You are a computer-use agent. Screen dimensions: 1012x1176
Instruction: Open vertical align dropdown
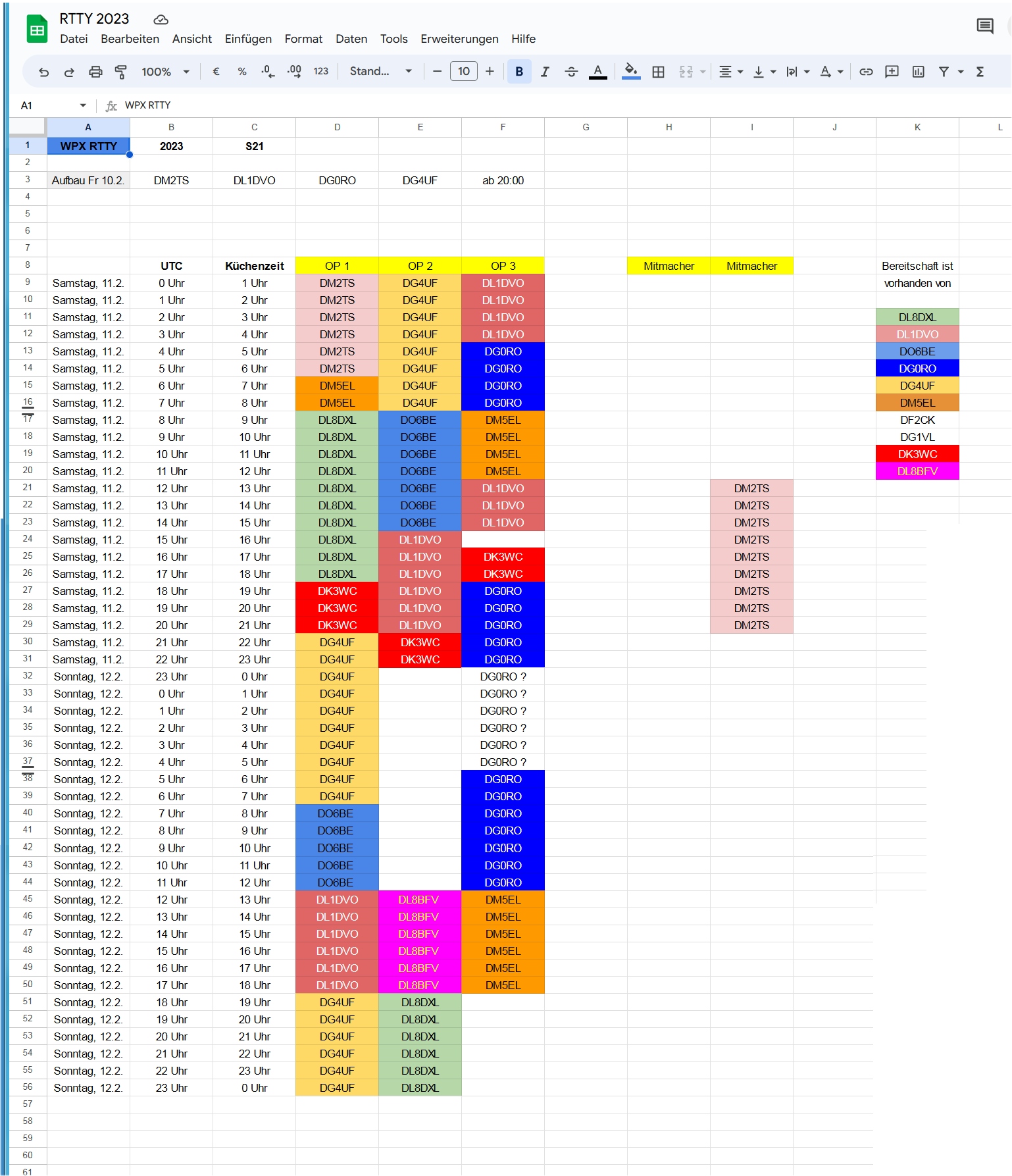(x=764, y=72)
